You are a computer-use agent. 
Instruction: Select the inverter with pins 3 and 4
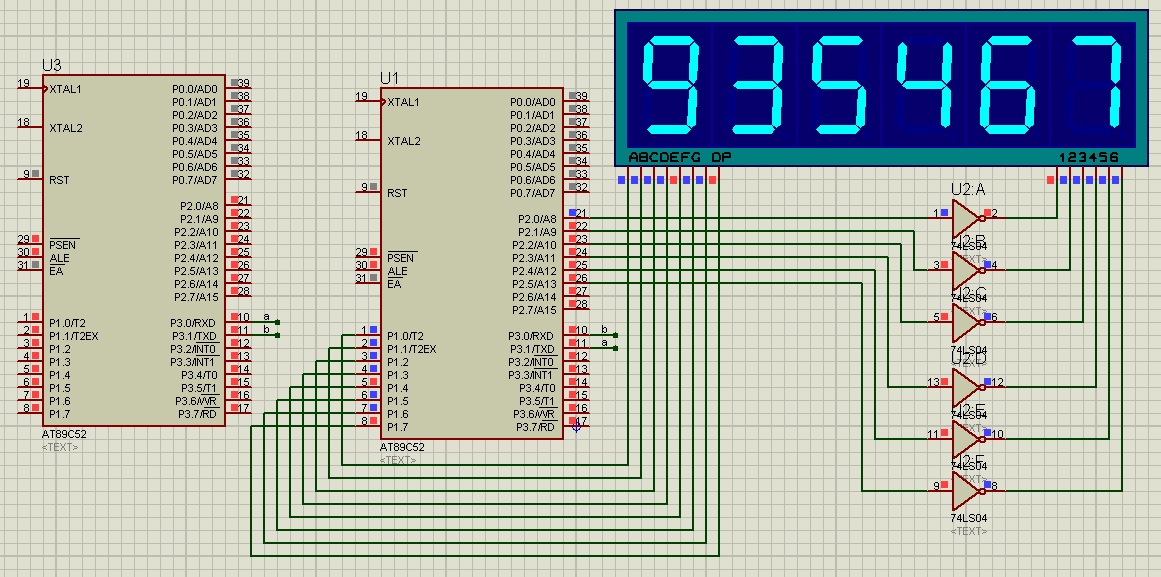[967, 270]
